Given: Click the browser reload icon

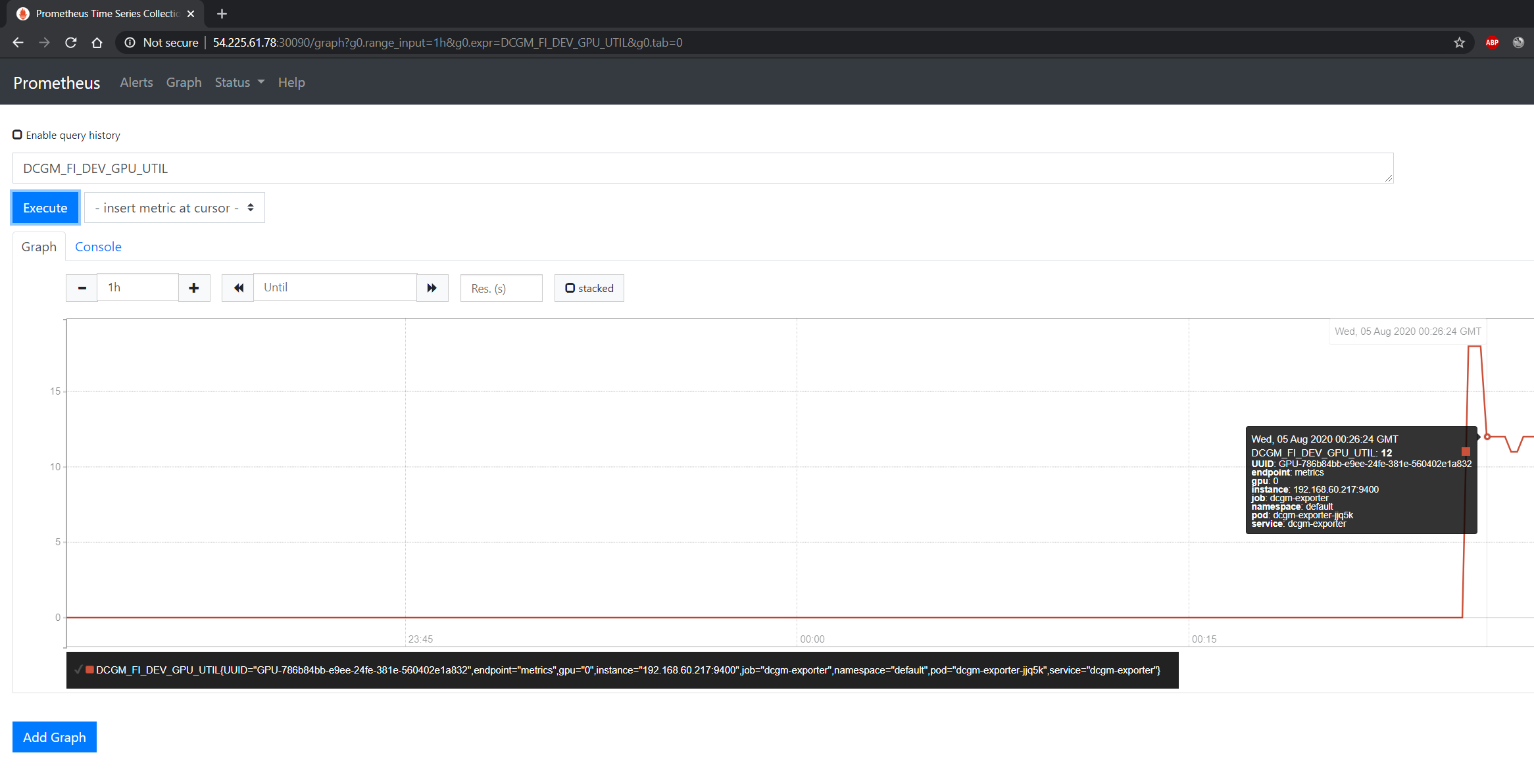Looking at the screenshot, I should (x=71, y=43).
